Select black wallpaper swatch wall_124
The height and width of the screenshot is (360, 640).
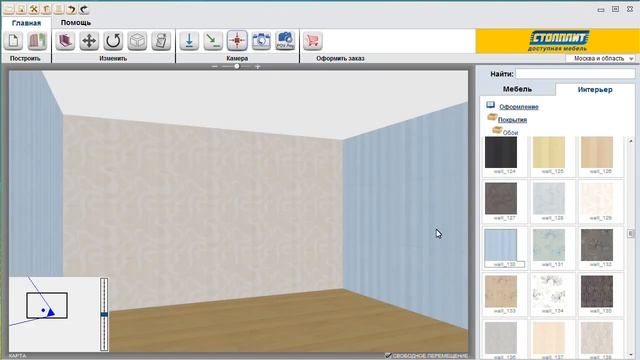(x=501, y=152)
